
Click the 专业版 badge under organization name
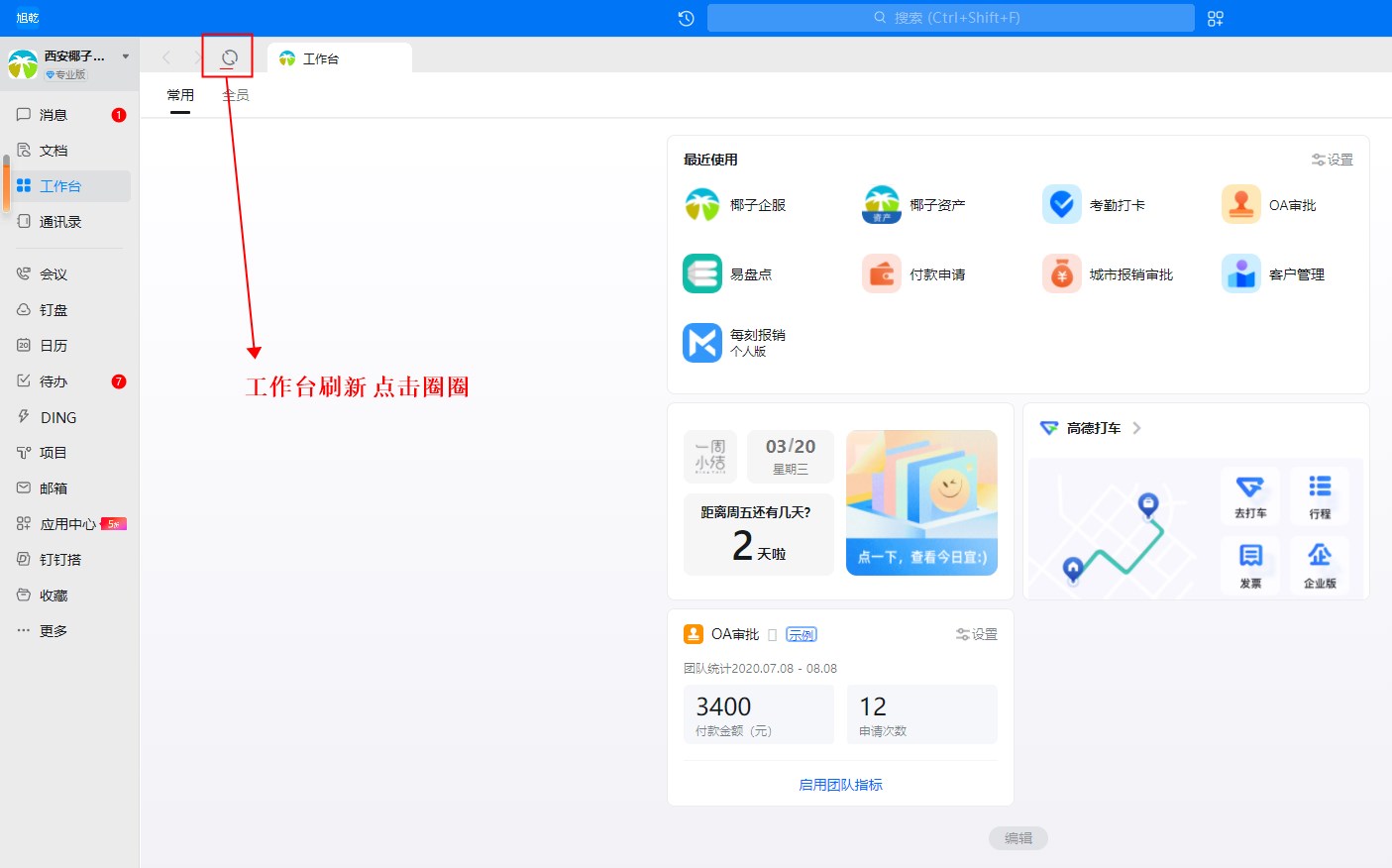point(66,74)
